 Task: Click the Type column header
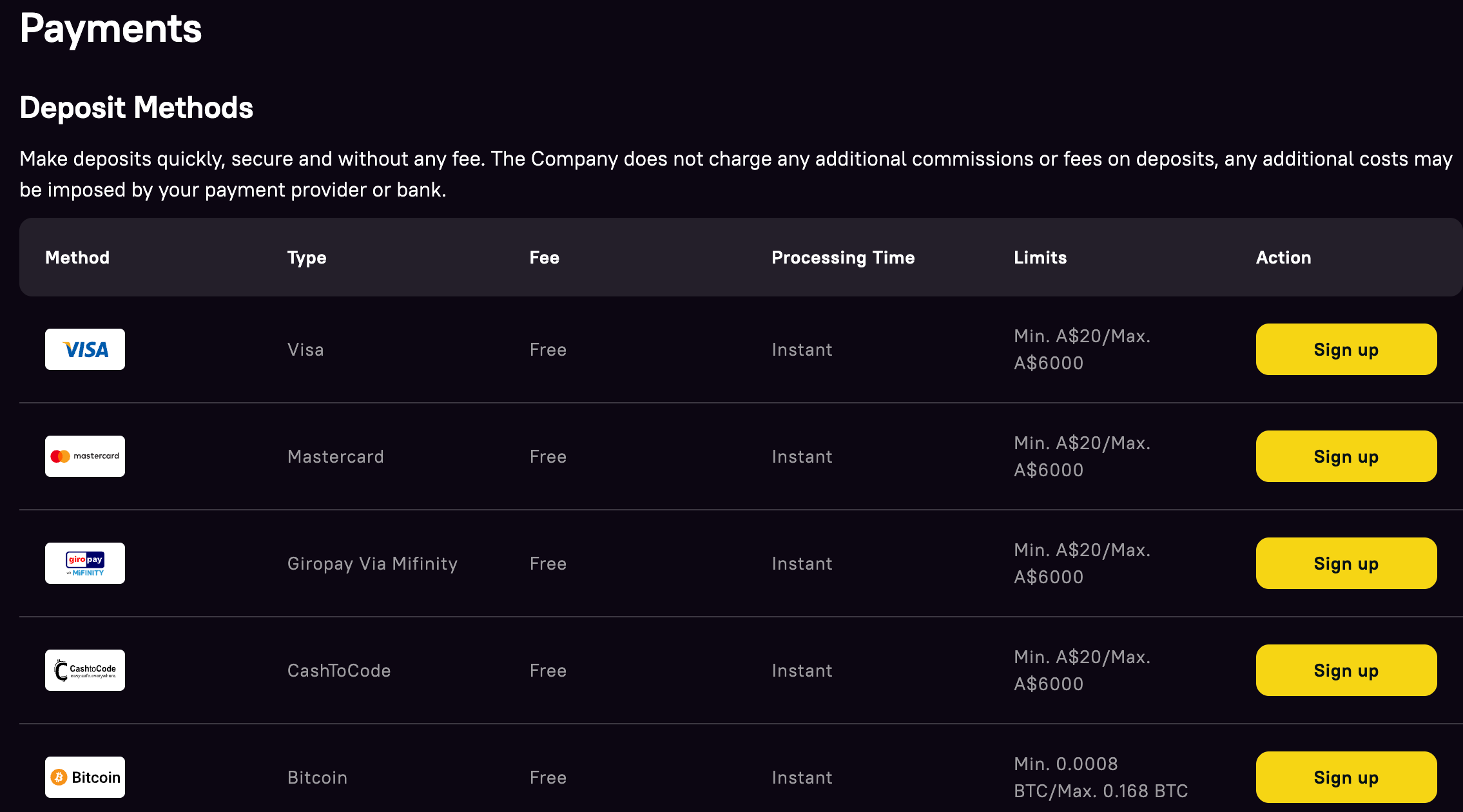pos(307,257)
